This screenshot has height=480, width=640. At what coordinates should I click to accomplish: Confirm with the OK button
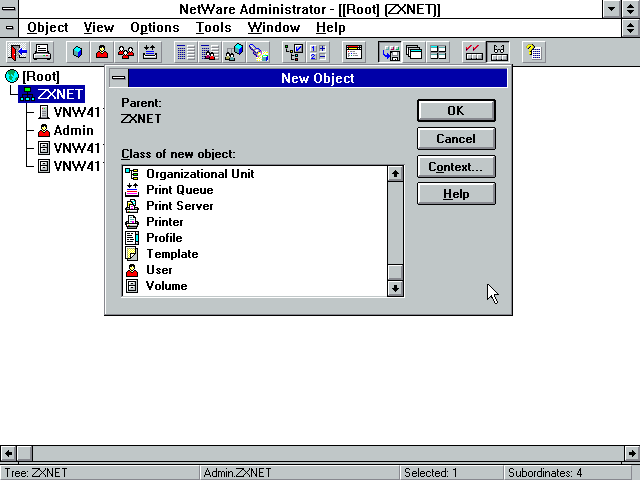click(x=456, y=111)
